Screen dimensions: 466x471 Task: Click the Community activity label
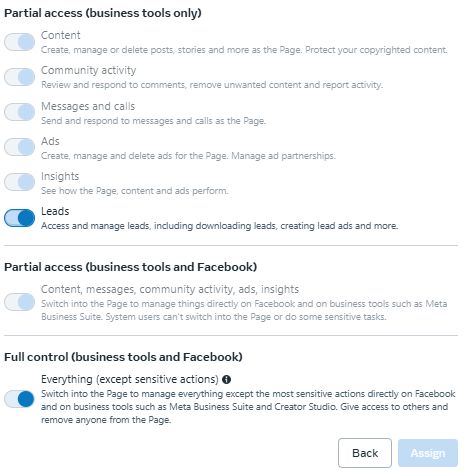click(89, 70)
